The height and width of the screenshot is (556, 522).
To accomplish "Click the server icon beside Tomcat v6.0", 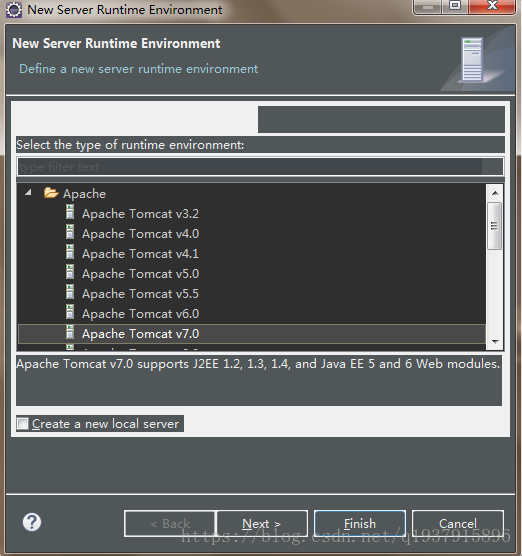I will tap(70, 312).
